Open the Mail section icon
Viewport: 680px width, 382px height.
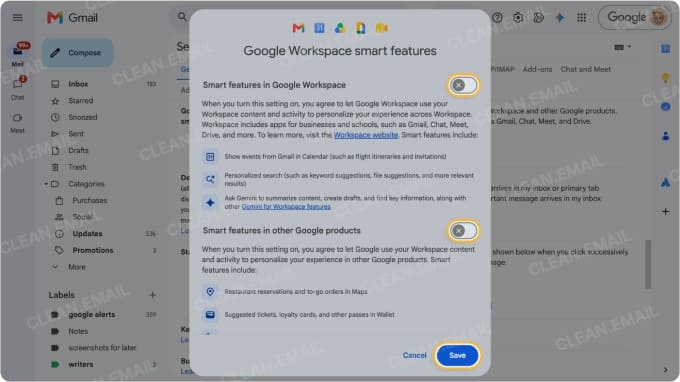[x=18, y=51]
